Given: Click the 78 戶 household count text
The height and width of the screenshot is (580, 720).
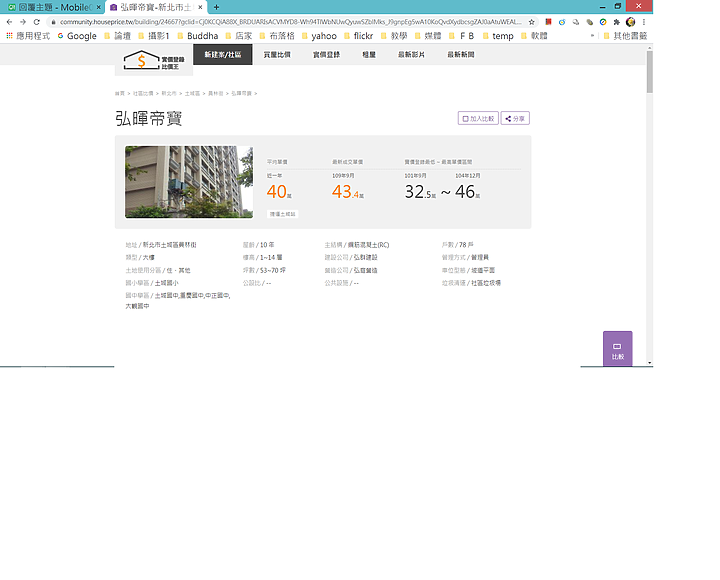Looking at the screenshot, I should [x=466, y=245].
